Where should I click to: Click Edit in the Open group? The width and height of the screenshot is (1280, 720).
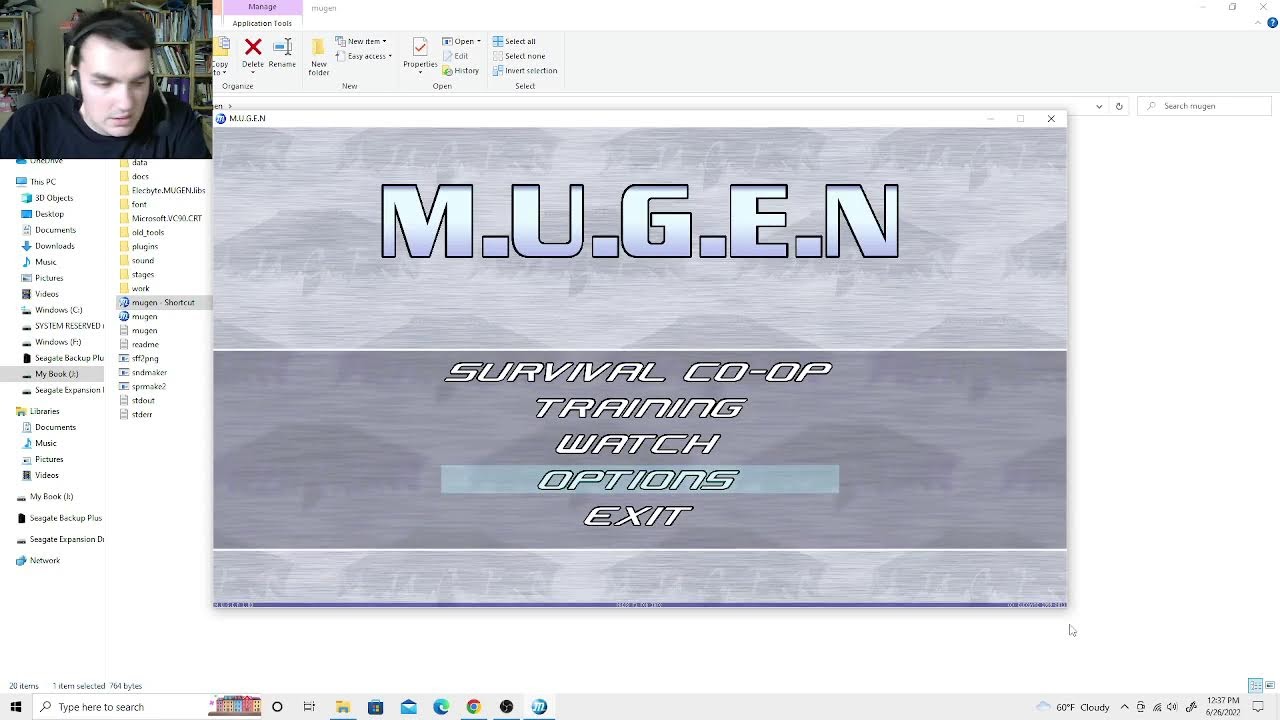(455, 56)
